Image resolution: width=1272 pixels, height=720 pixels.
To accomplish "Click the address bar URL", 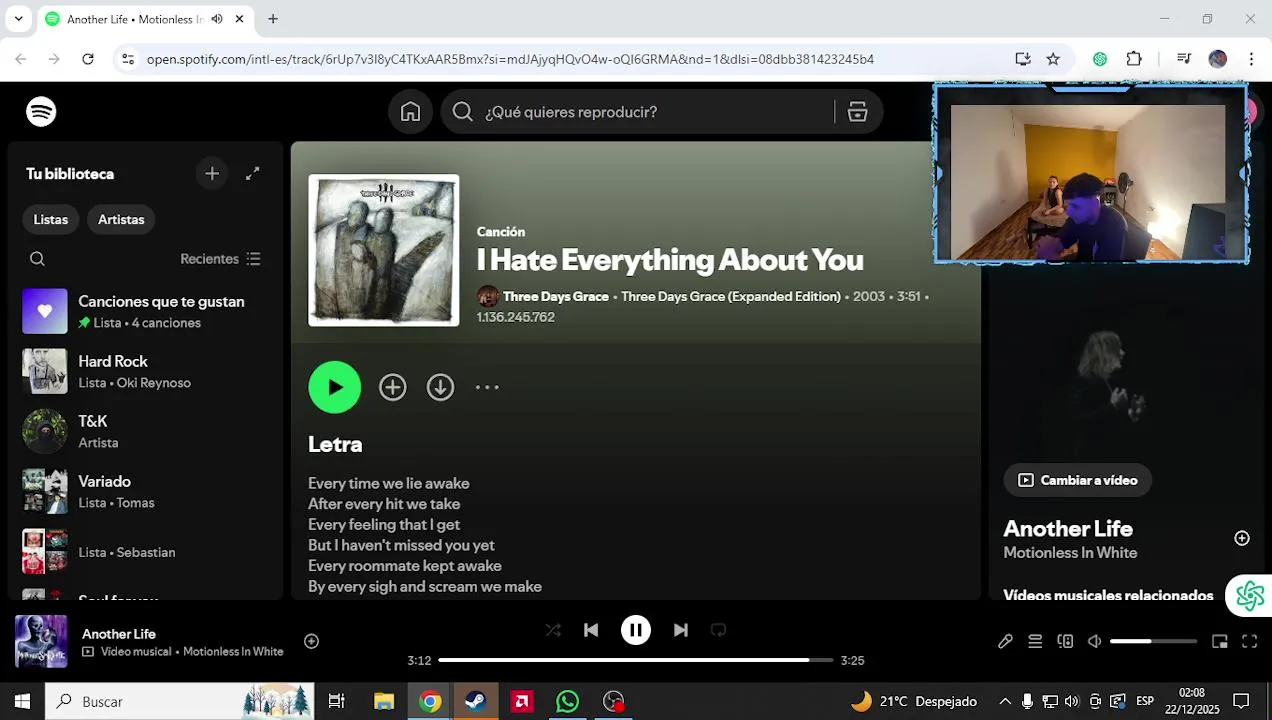I will coord(510,59).
